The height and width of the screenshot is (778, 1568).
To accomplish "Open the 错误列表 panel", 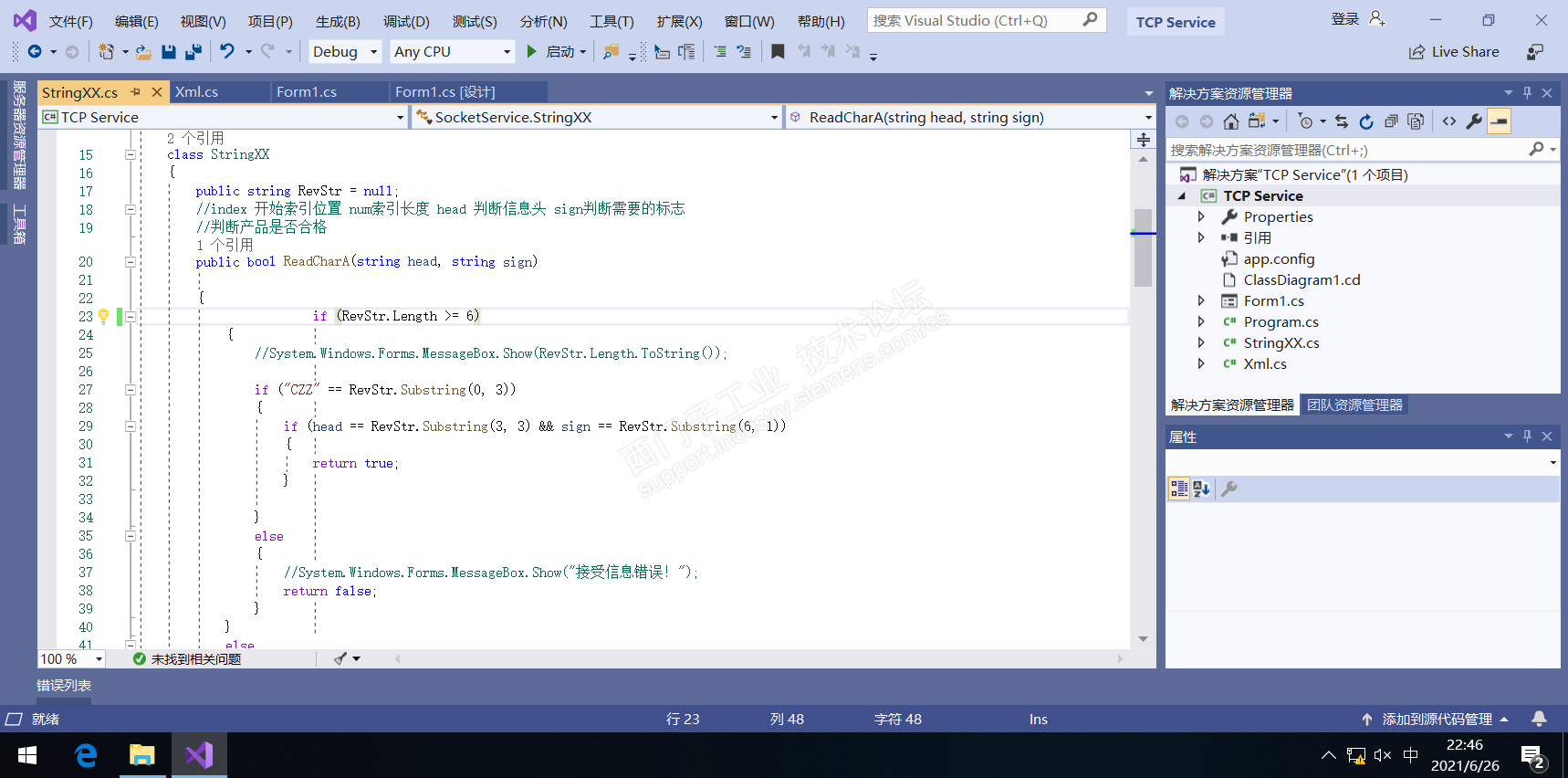I will [64, 686].
